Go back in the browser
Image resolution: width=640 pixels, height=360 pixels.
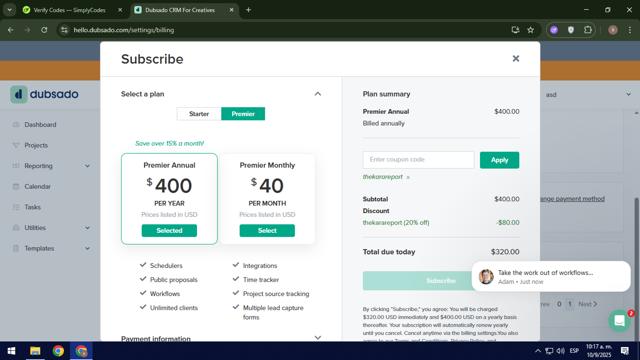(11, 30)
